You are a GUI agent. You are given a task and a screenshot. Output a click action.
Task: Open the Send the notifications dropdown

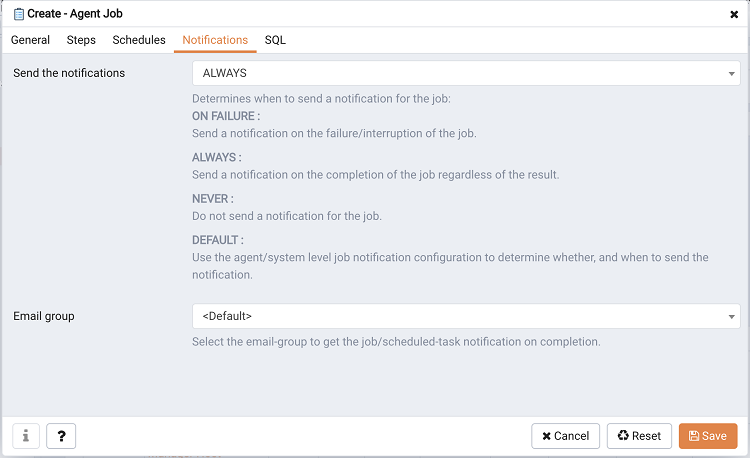tap(466, 73)
